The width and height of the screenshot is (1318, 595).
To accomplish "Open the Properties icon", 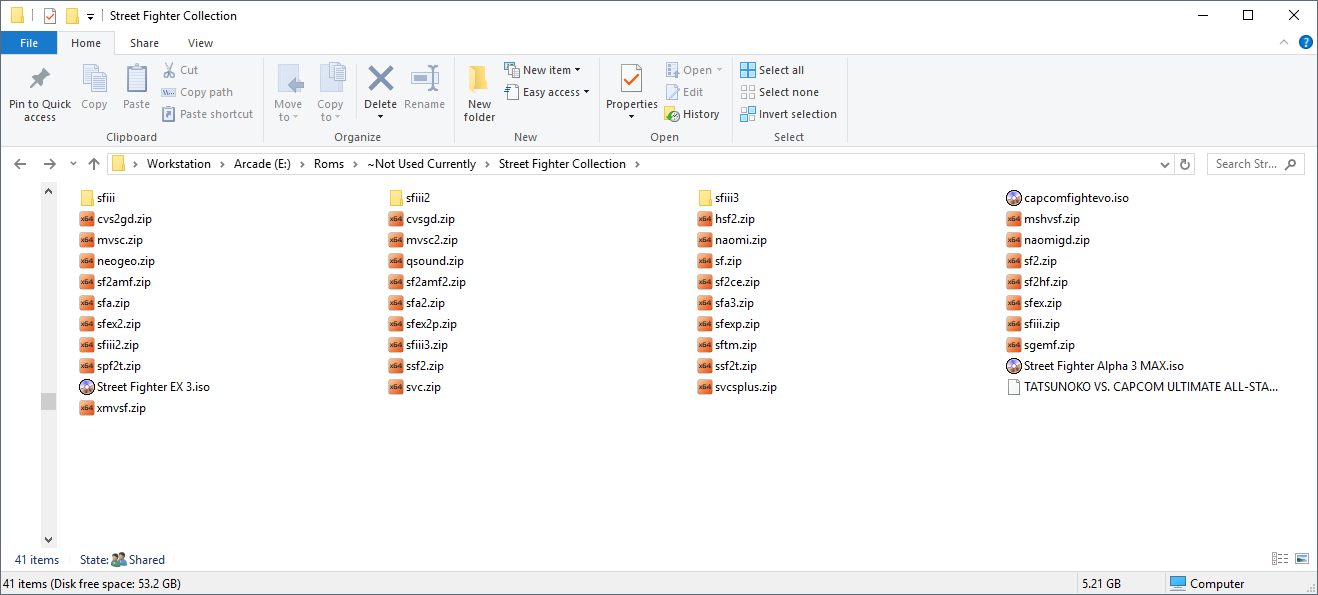I will click(631, 79).
